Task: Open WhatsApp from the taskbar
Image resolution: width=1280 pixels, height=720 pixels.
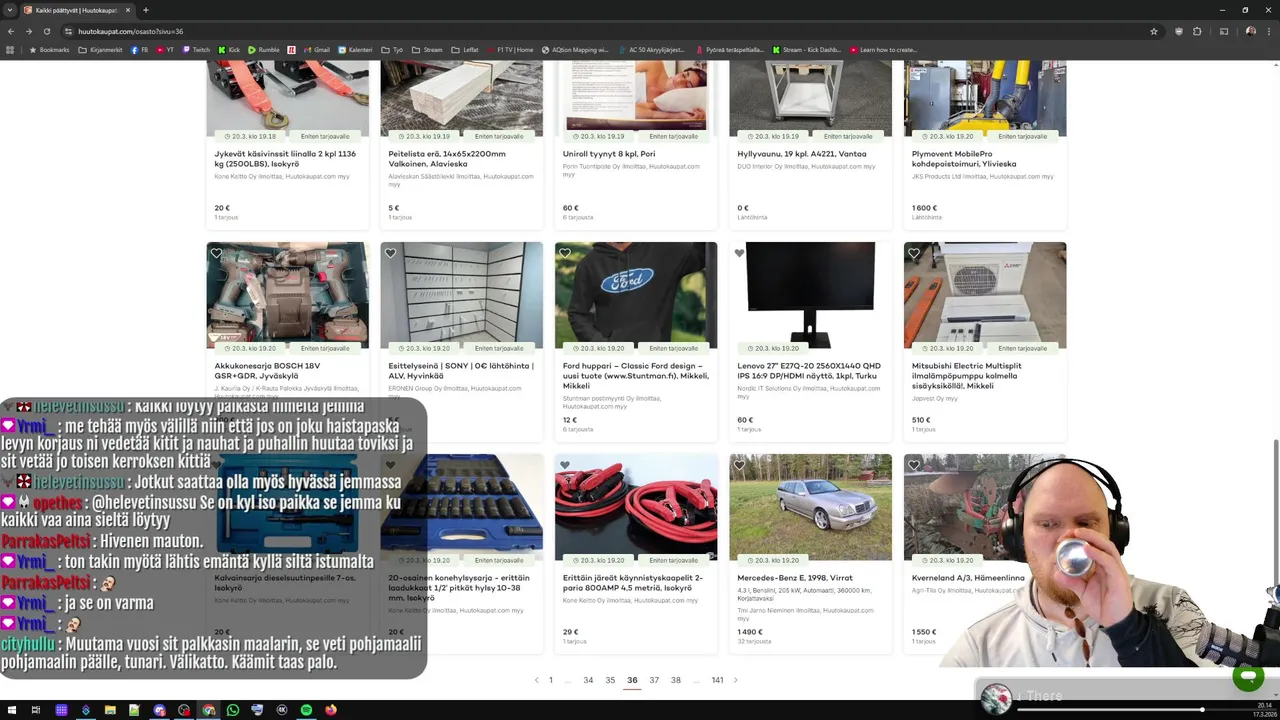Action: (x=233, y=710)
